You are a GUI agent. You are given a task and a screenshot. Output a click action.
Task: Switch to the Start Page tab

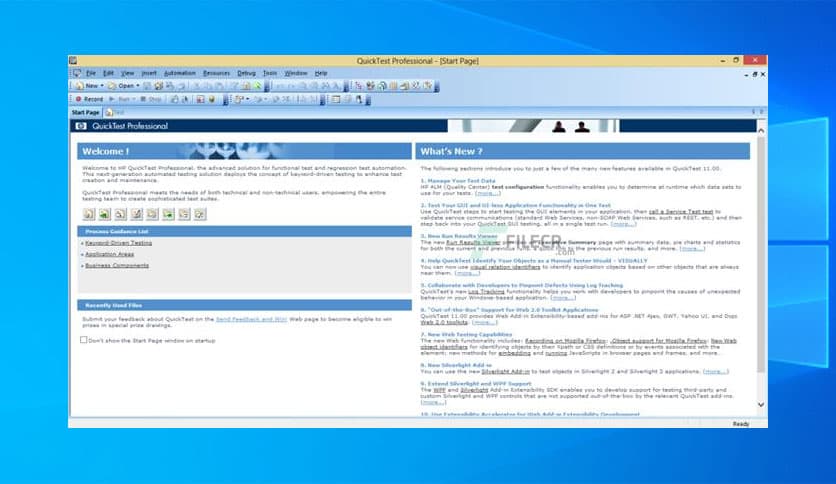(86, 112)
